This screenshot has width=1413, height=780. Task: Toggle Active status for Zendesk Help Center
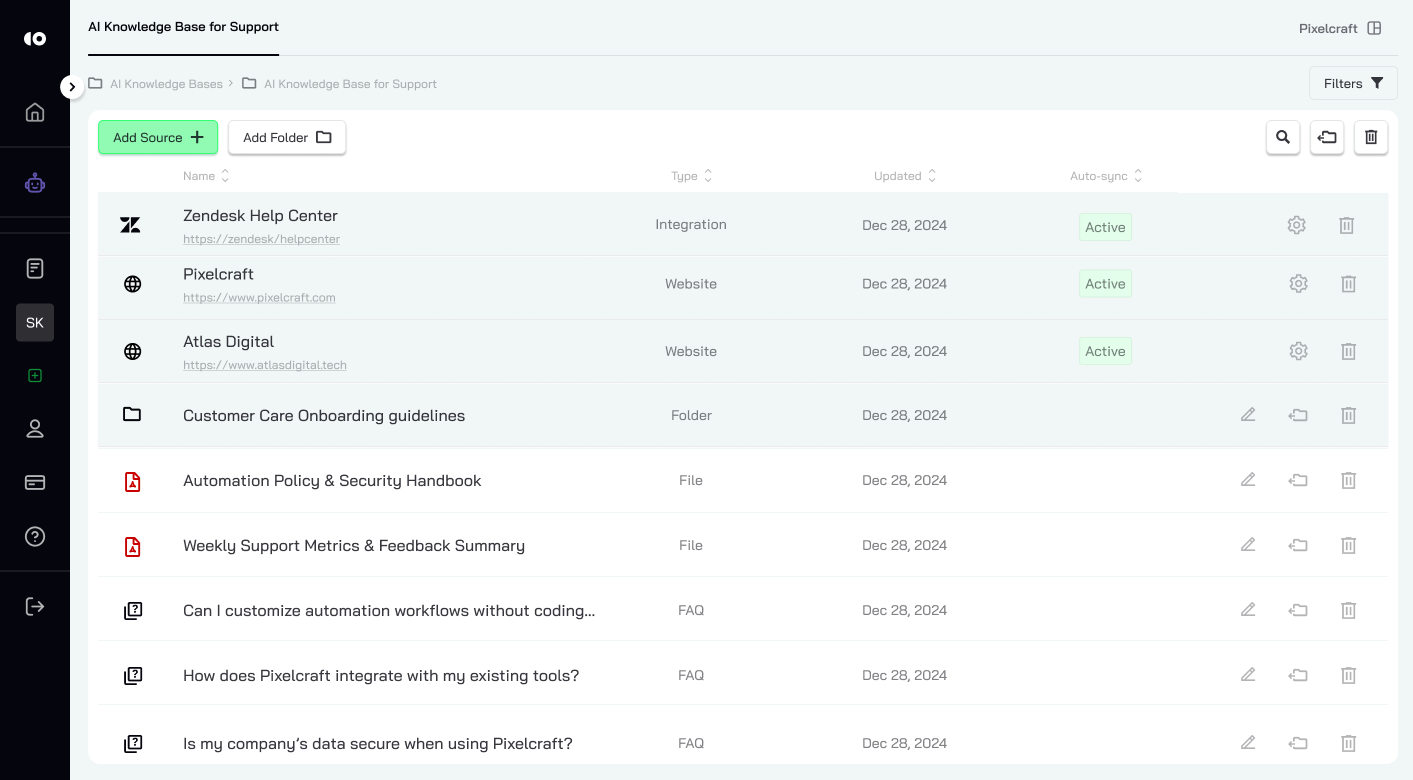1105,227
